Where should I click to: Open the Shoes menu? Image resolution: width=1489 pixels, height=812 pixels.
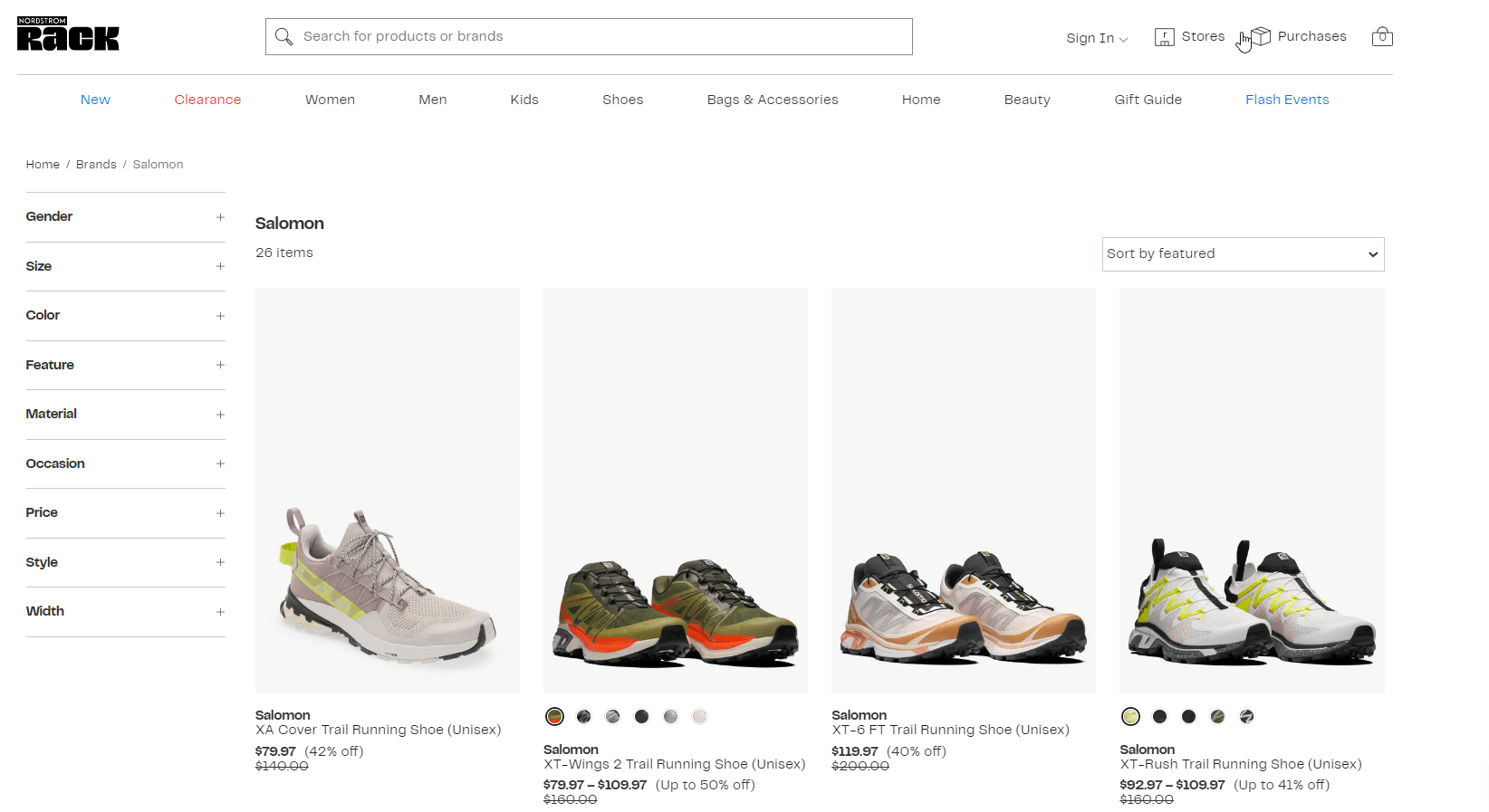[623, 100]
